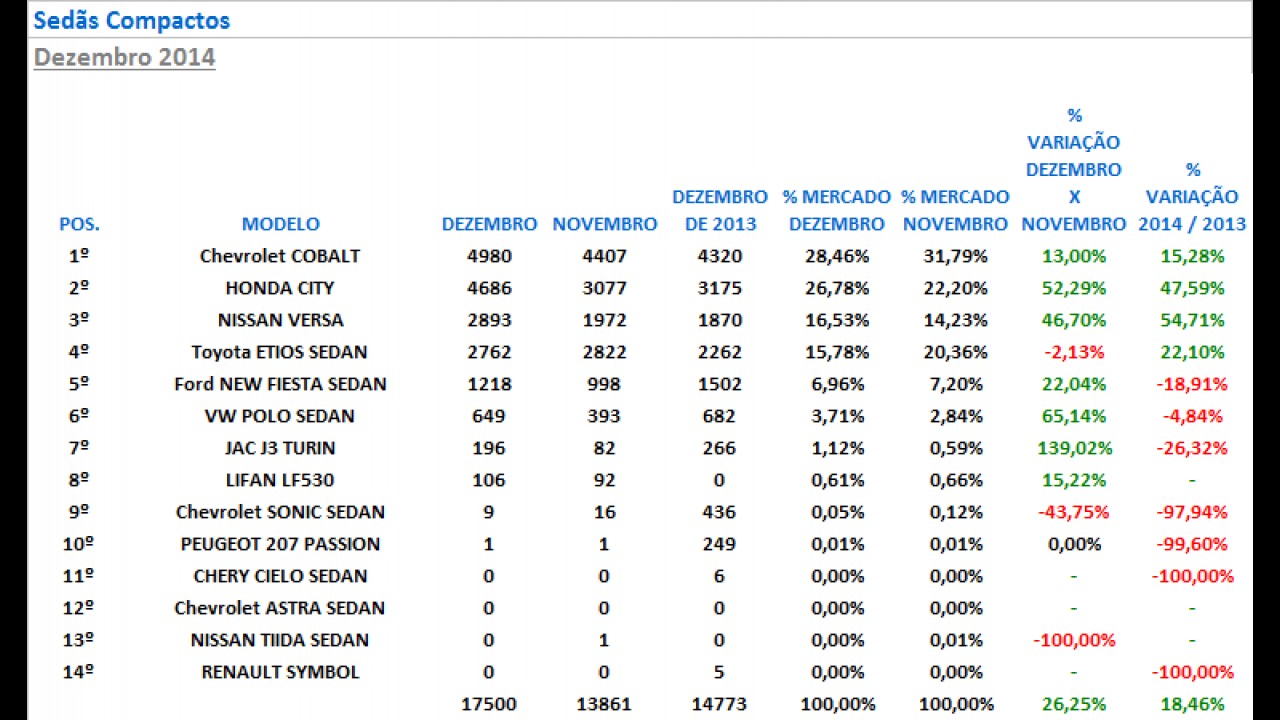1280x720 pixels.
Task: Select the 'RENAULT SYMBOL' model cell
Action: (280, 672)
